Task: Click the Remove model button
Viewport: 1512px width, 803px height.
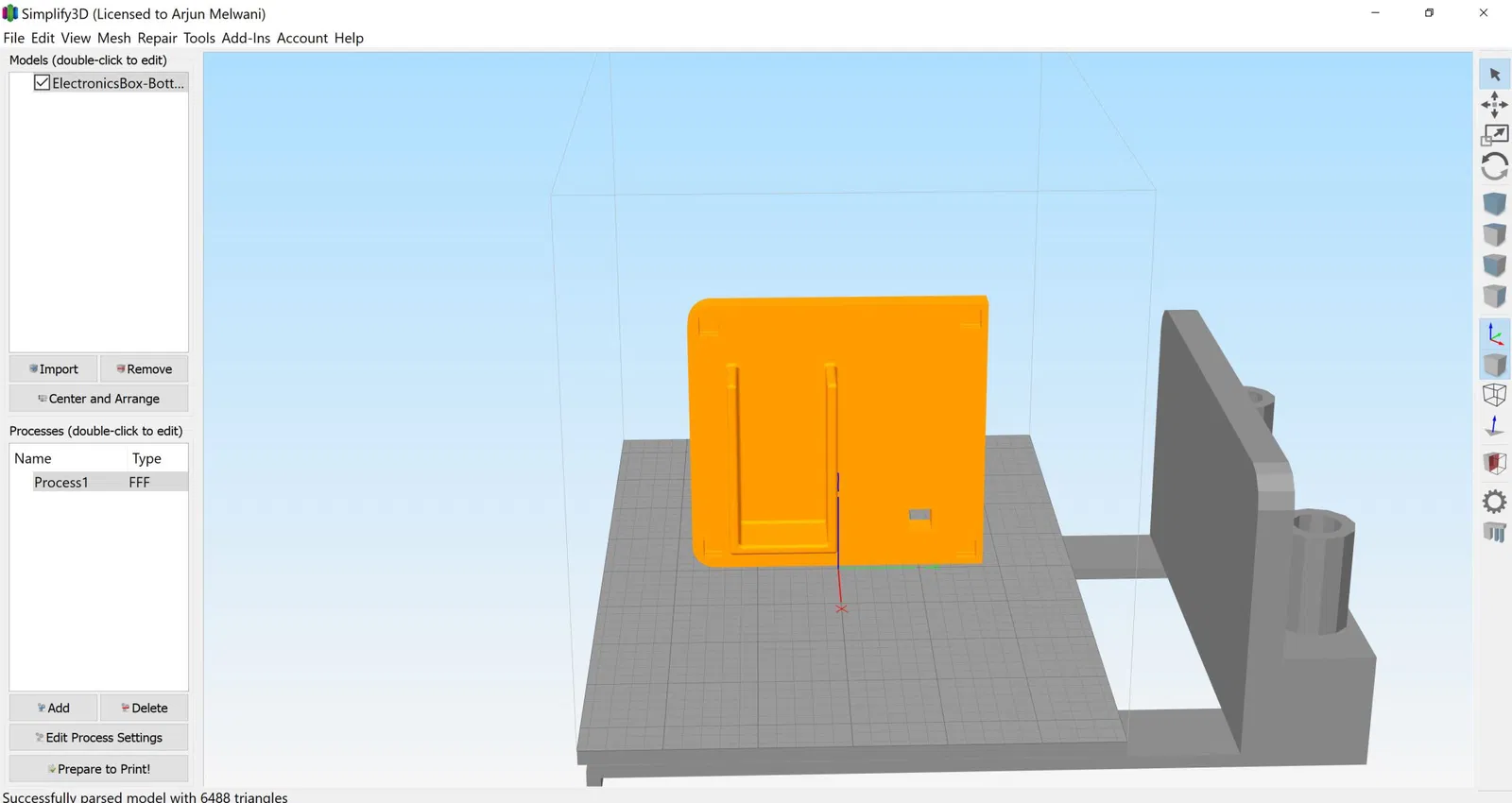Action: [144, 368]
